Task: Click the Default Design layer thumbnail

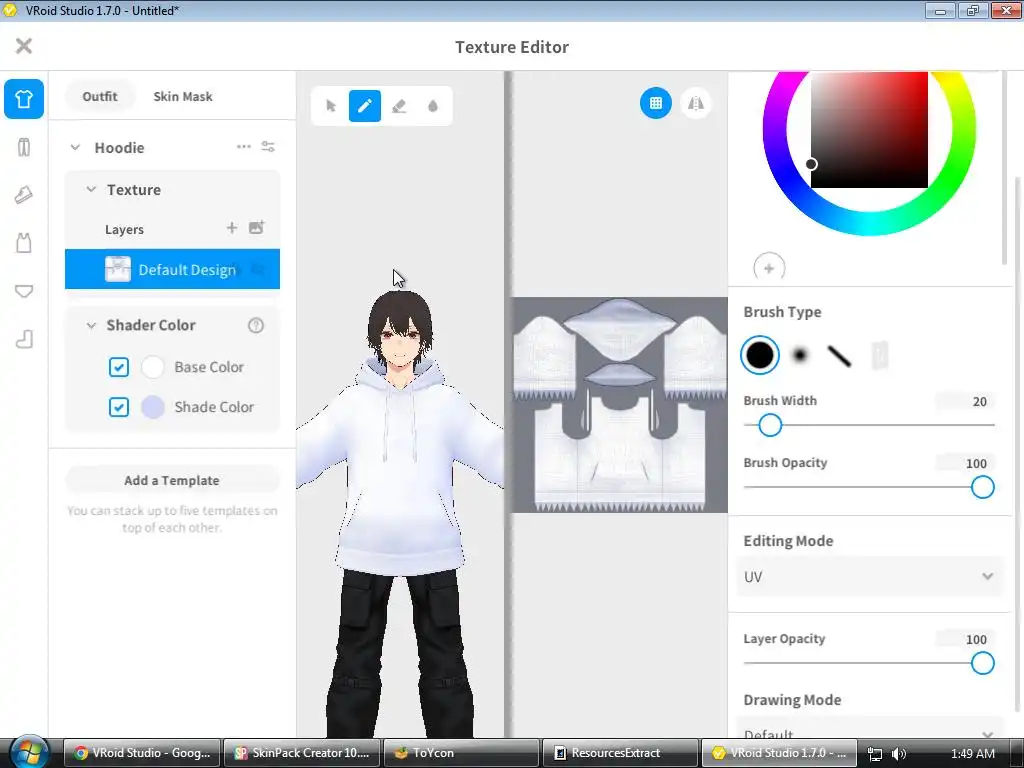Action: (118, 269)
